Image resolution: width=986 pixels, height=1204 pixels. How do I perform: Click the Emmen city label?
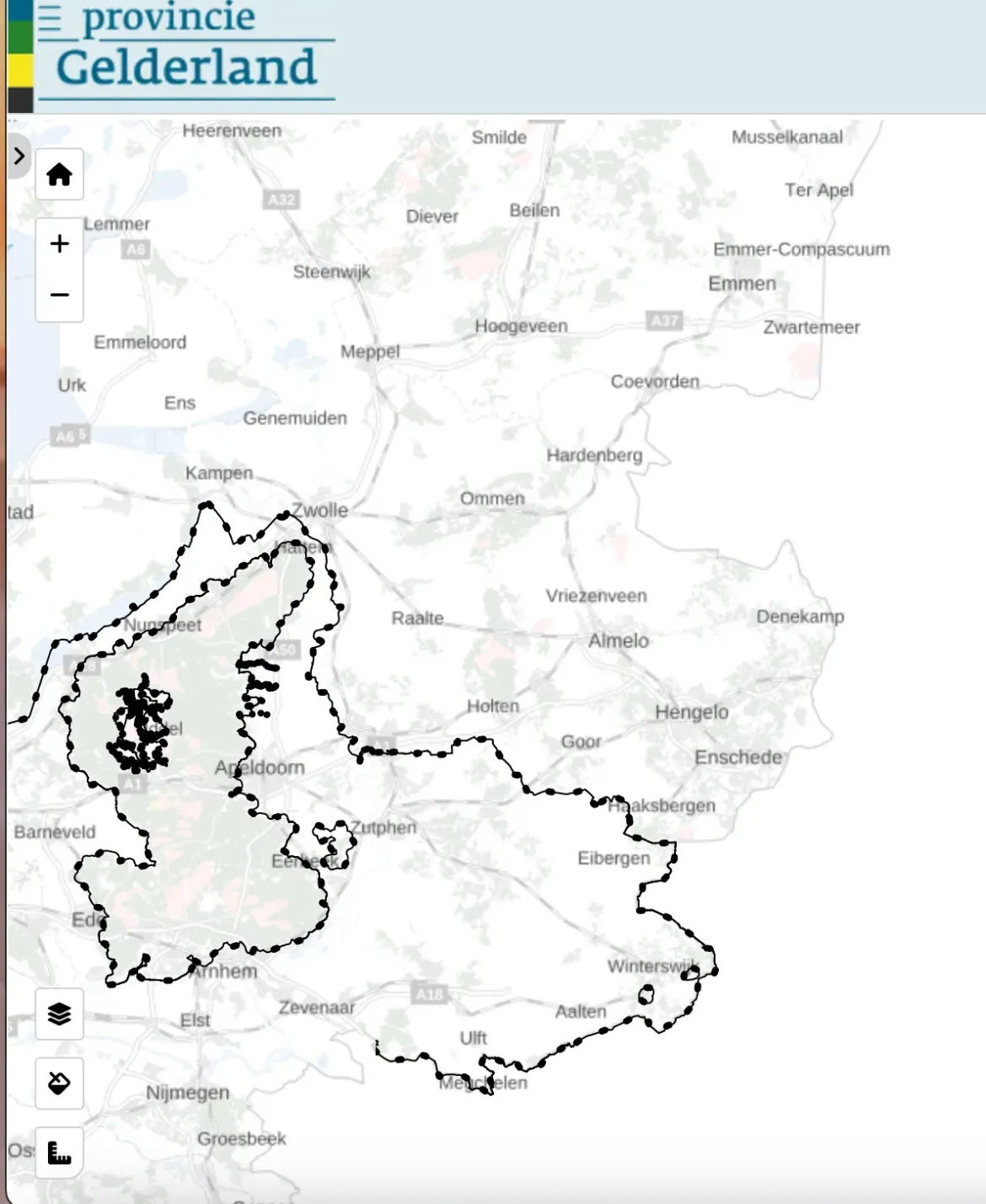pos(742,284)
